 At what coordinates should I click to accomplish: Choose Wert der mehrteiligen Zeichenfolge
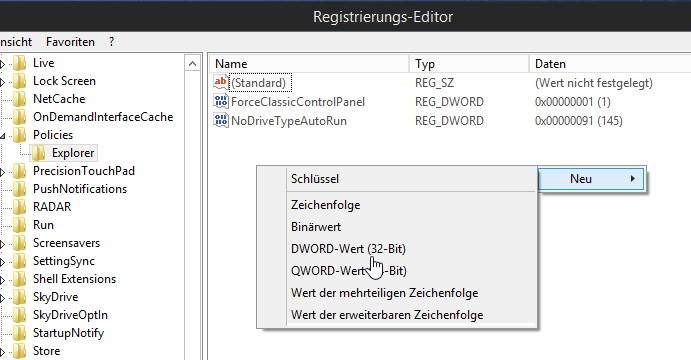coord(411,293)
